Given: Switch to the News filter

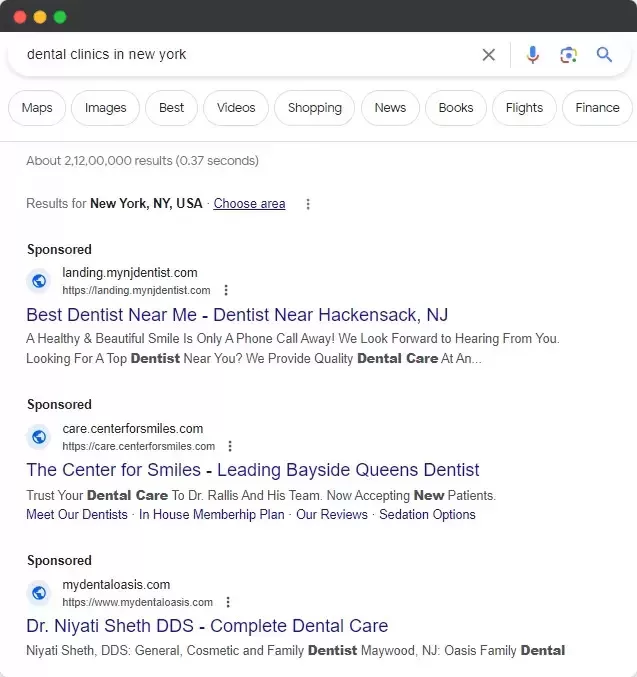Looking at the screenshot, I should (x=390, y=108).
